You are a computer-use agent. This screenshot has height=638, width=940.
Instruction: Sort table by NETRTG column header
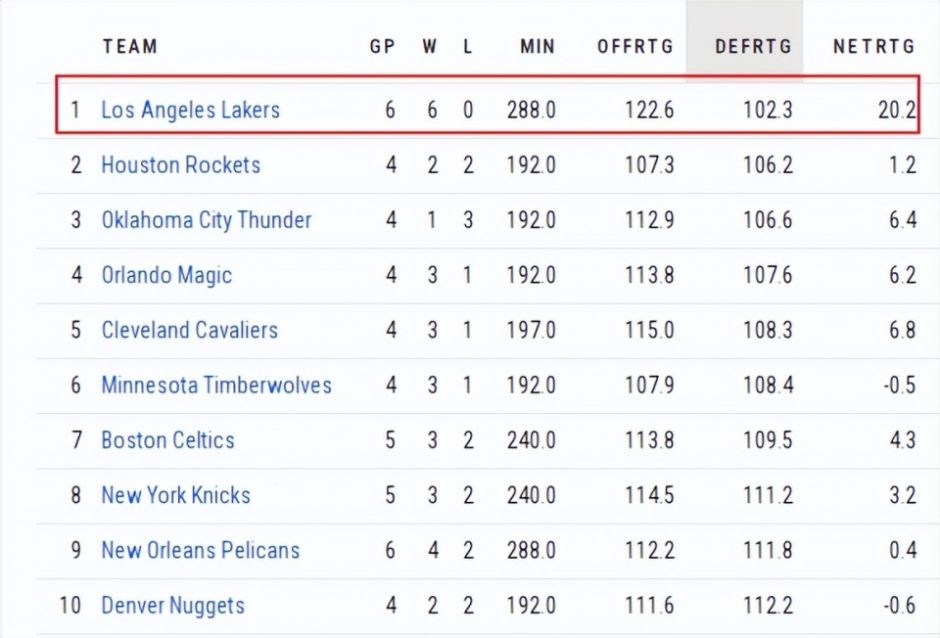click(874, 46)
